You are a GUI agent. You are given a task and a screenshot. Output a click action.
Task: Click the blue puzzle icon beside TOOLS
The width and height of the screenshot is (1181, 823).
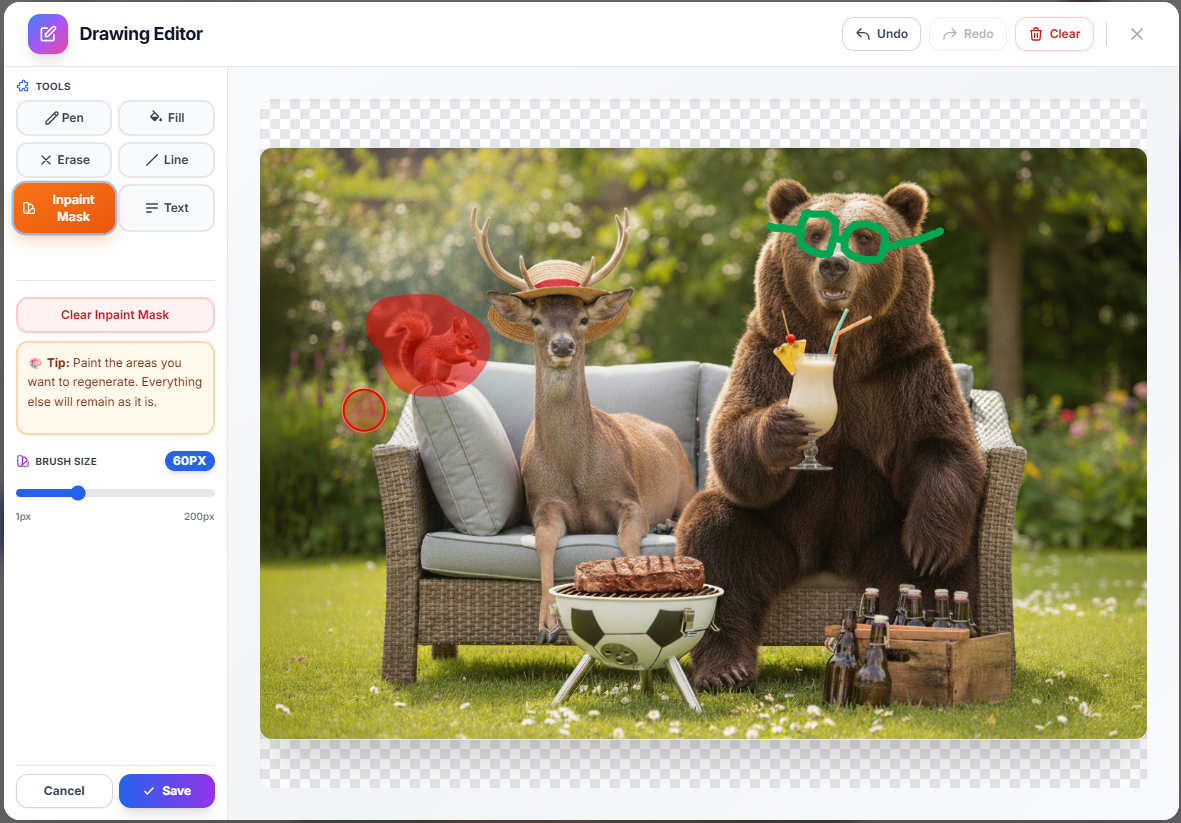pos(21,86)
